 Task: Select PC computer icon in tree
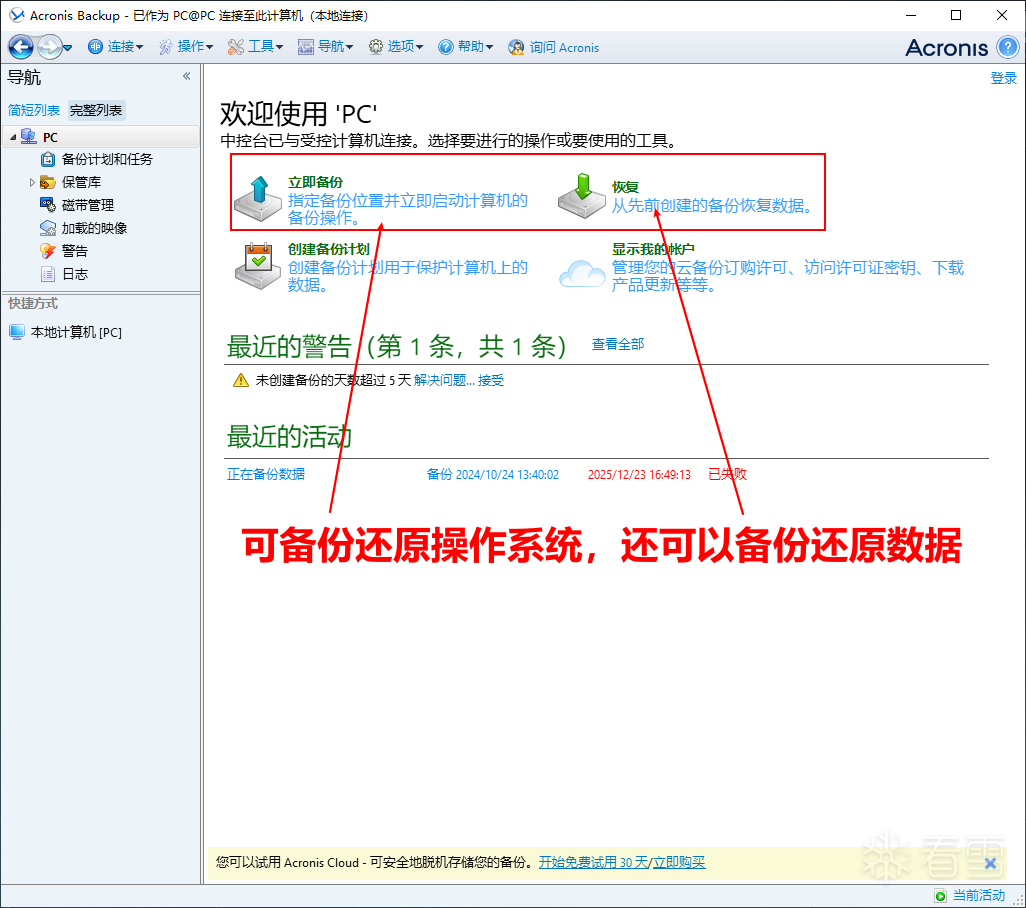click(28, 137)
